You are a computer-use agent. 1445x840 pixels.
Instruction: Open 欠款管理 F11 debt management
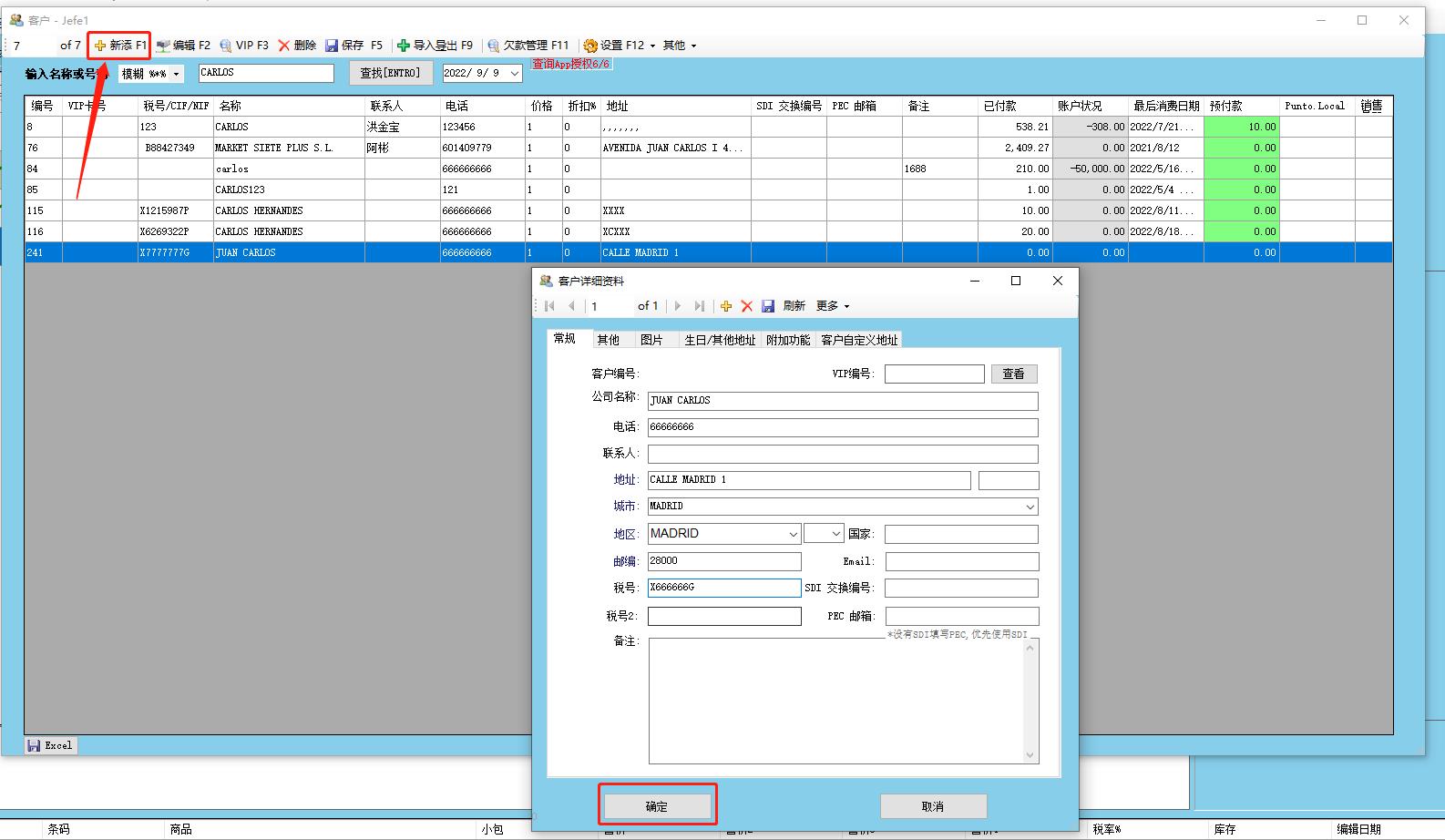coord(528,46)
